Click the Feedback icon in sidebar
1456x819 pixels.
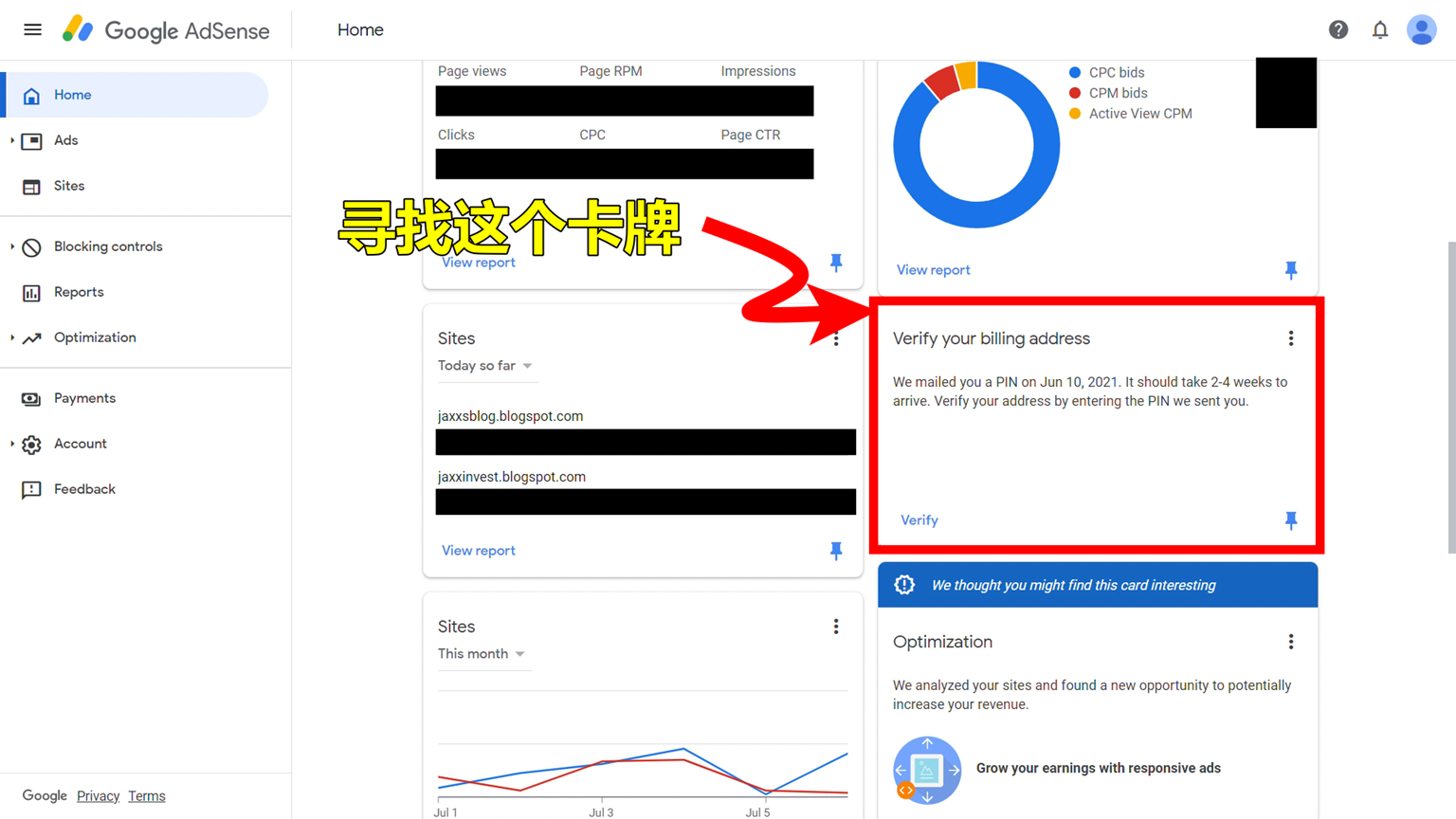click(31, 489)
